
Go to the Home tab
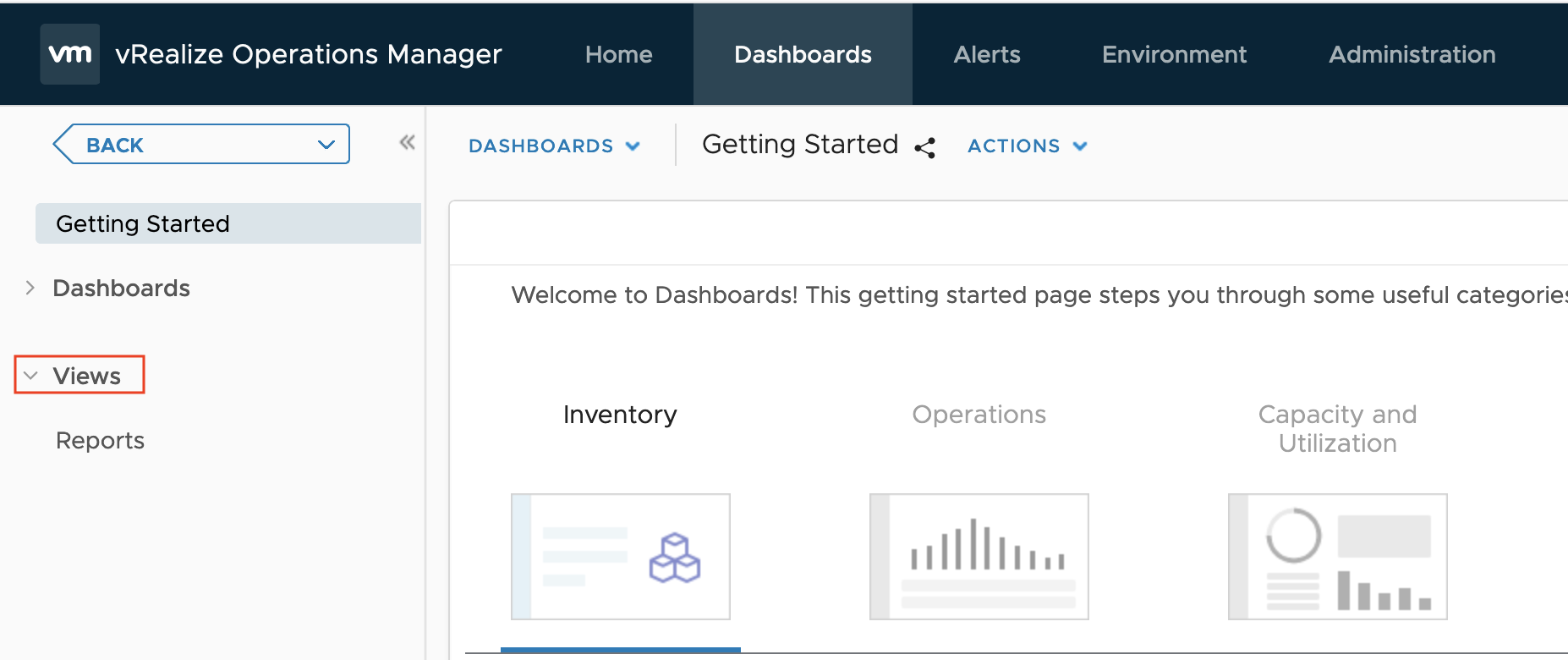click(619, 54)
